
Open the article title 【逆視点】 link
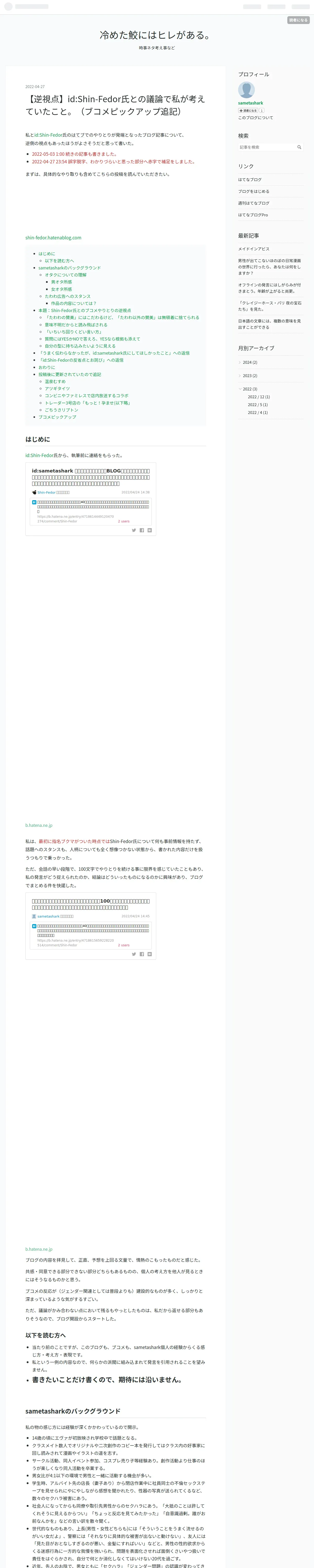coord(115,105)
